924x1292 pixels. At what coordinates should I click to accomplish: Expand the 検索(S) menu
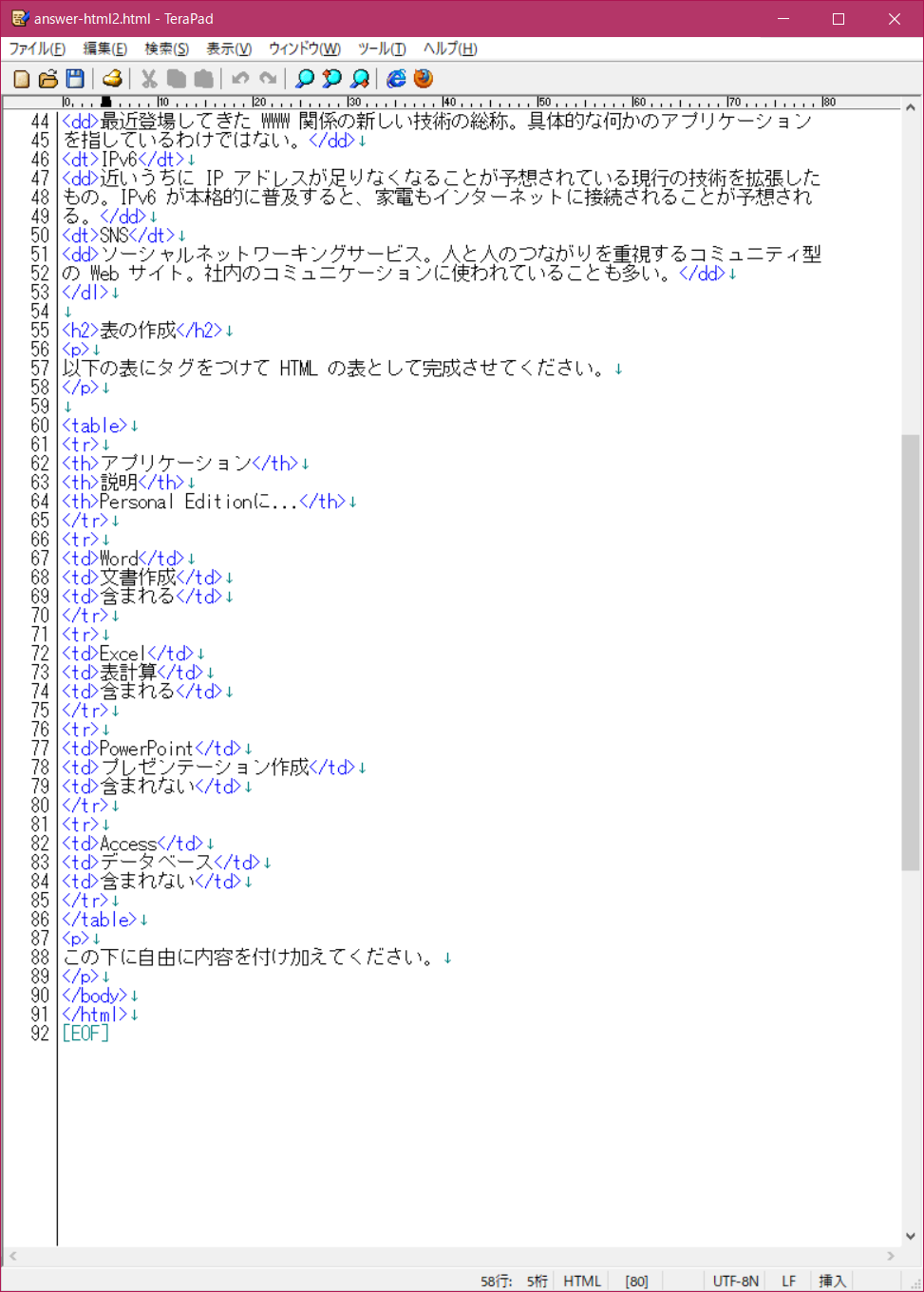click(166, 48)
